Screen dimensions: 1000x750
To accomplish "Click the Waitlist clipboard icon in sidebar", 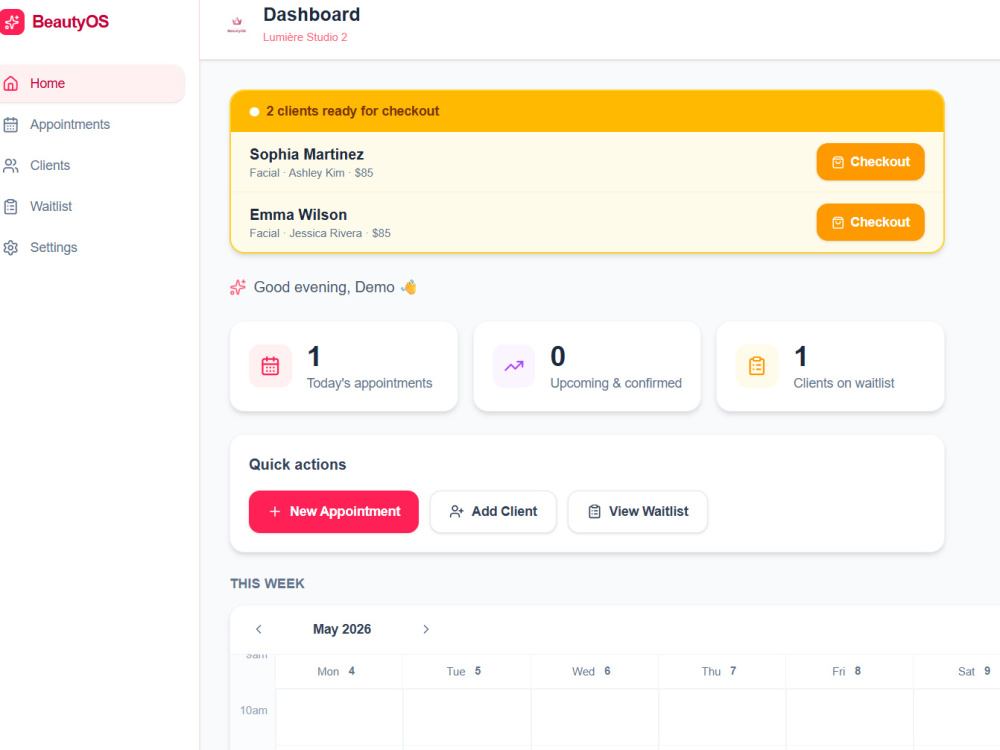I will coord(11,207).
